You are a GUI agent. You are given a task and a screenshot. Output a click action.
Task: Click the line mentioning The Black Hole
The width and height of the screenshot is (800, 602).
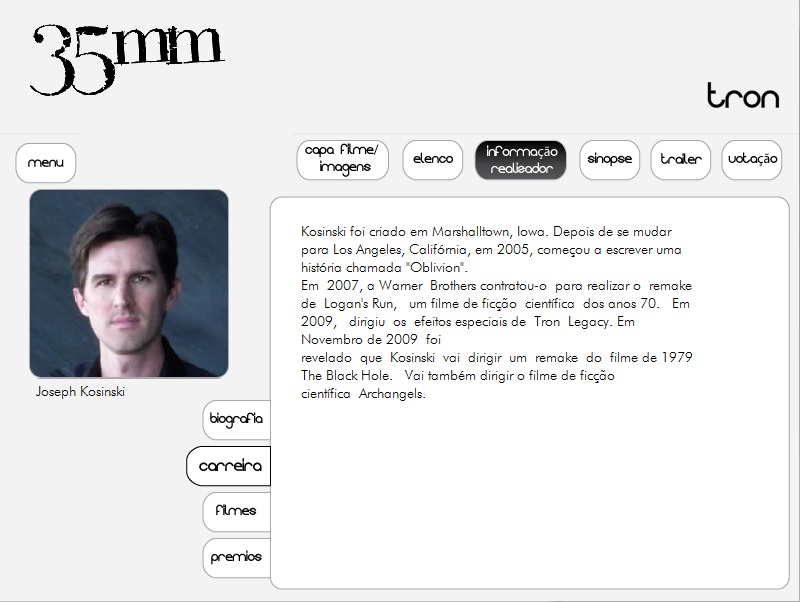pos(458,376)
